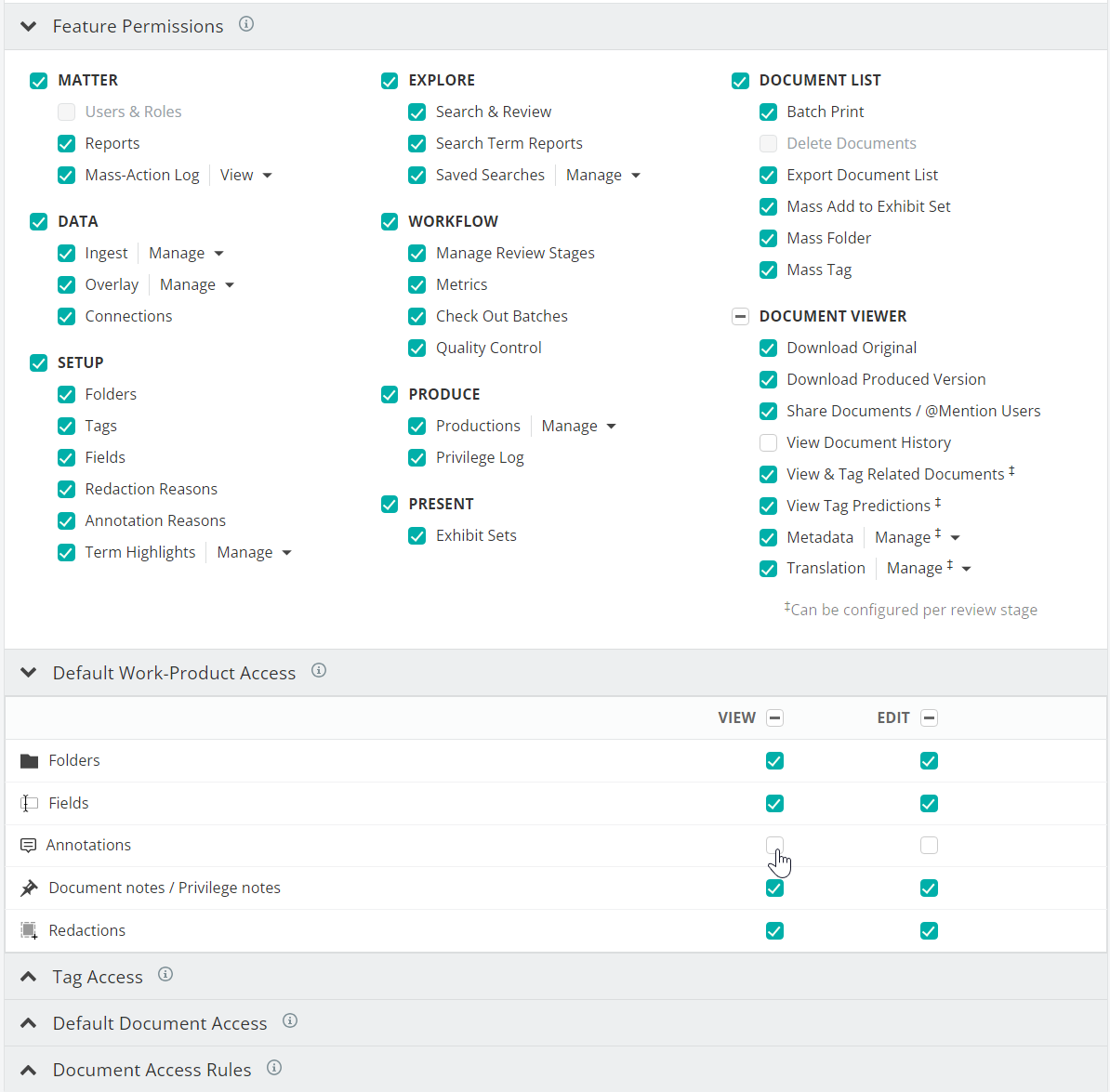
Task: Uncheck the Privilege Log checkbox
Action: [x=417, y=458]
